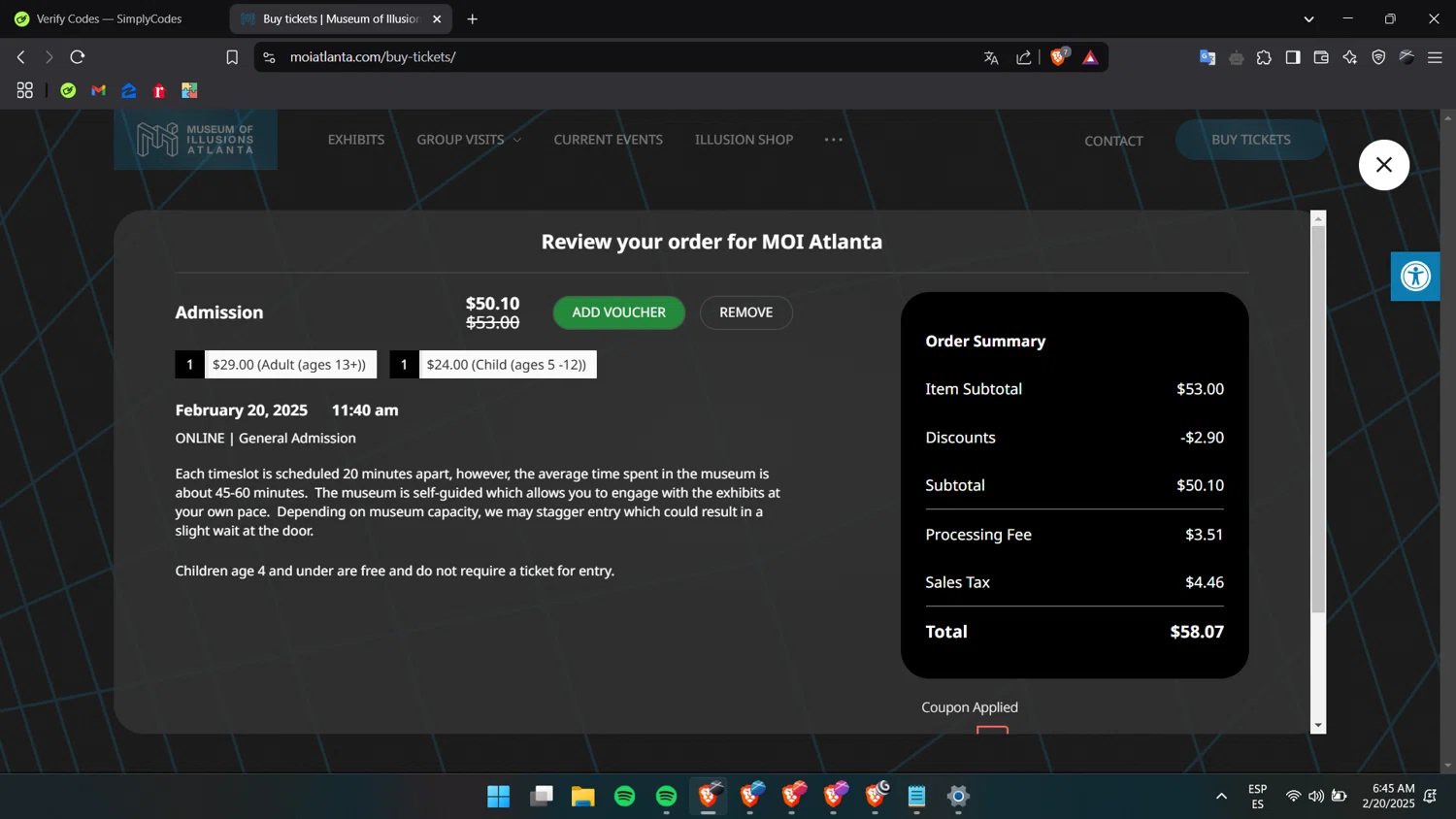Open the tab search dropdown arrow
The width and height of the screenshot is (1456, 819).
1308,19
